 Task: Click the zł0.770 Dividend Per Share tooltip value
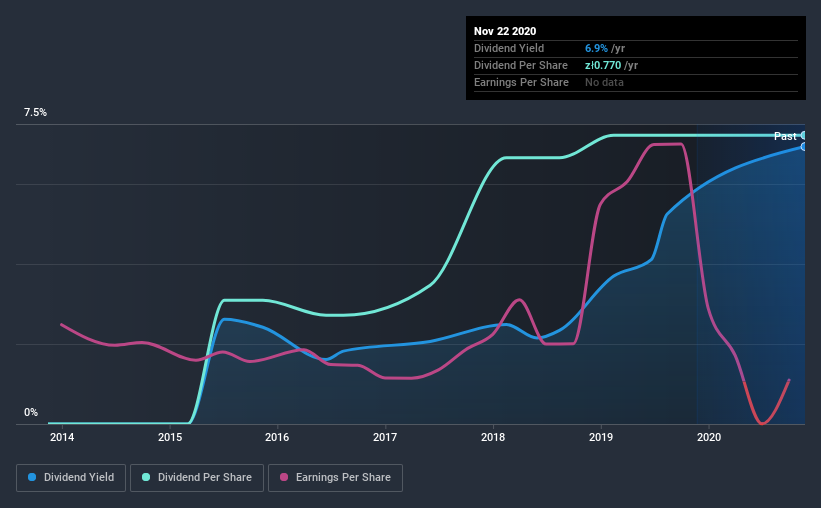(x=603, y=65)
